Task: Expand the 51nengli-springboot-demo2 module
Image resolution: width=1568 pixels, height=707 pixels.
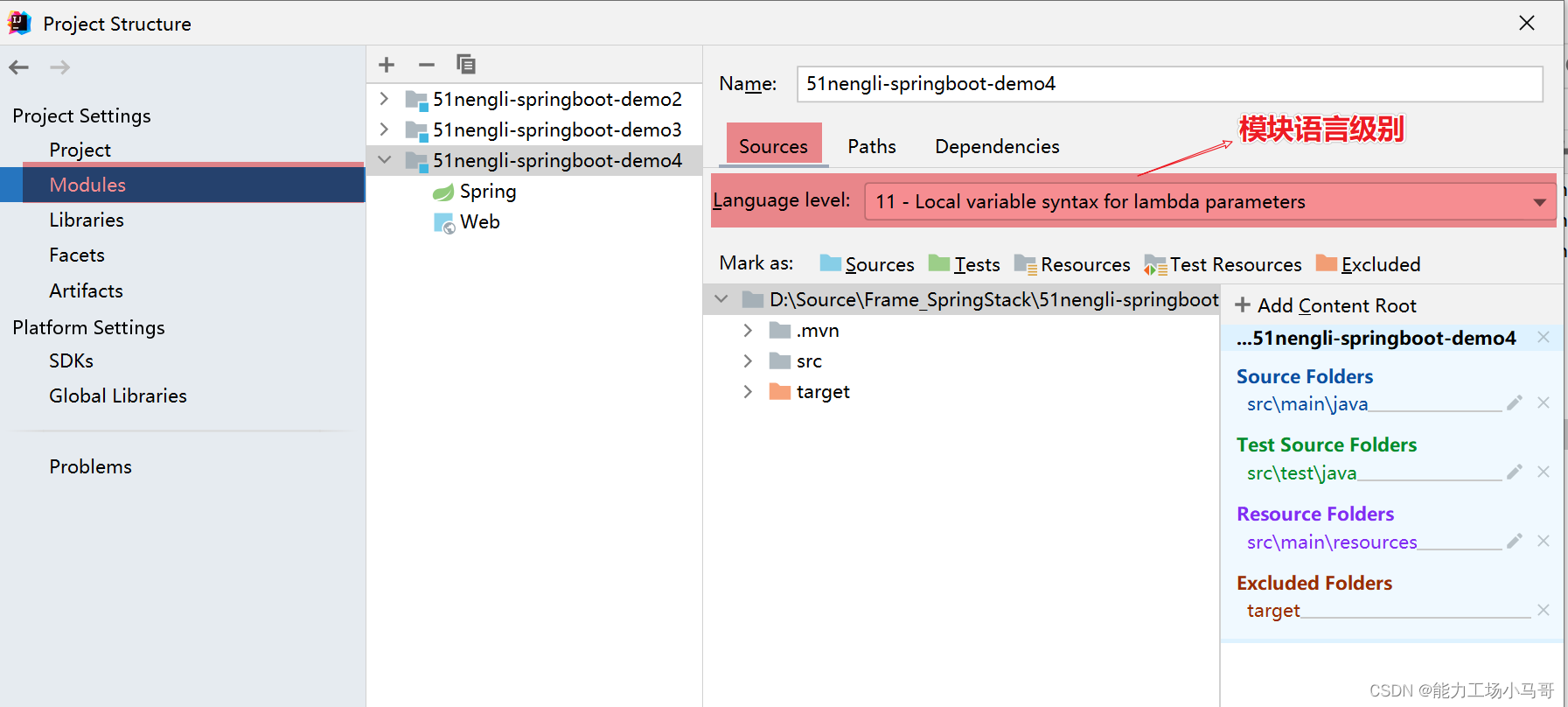Action: [x=384, y=98]
